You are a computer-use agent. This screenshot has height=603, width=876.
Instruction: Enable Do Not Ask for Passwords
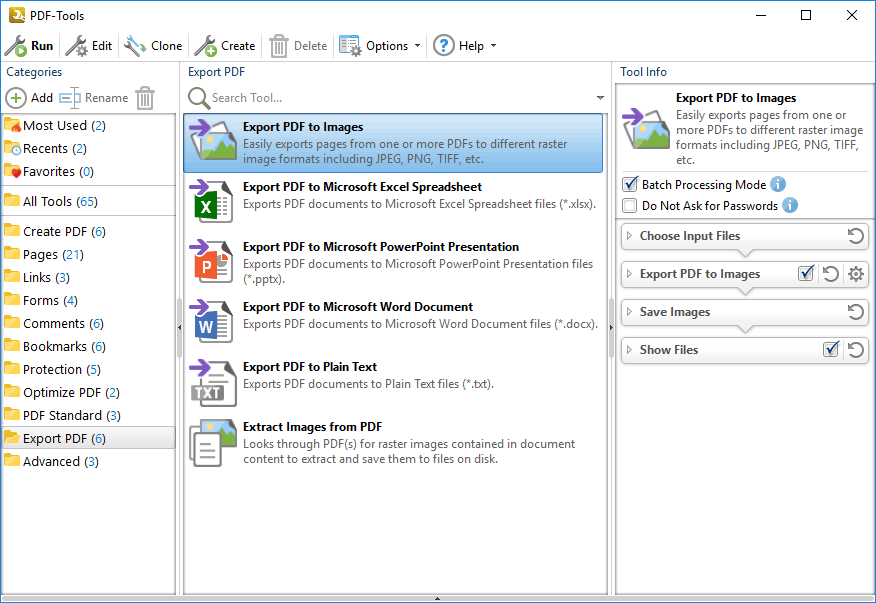tap(630, 206)
